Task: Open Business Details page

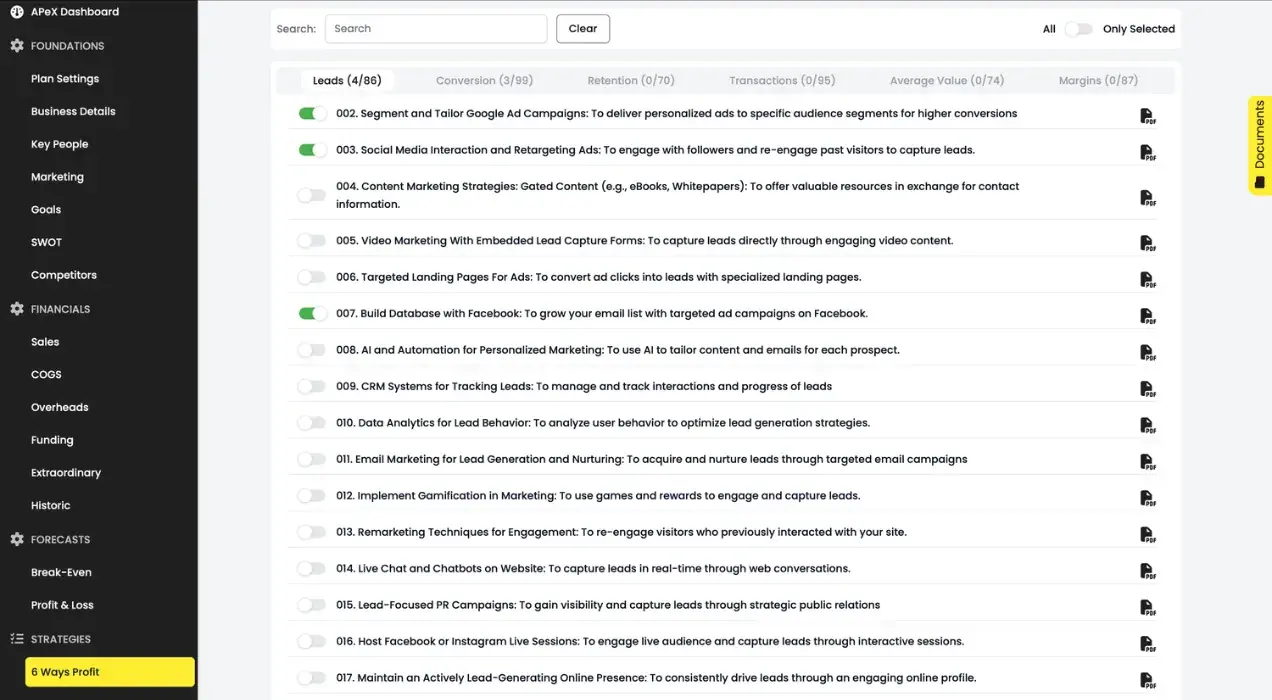Action: coord(73,112)
